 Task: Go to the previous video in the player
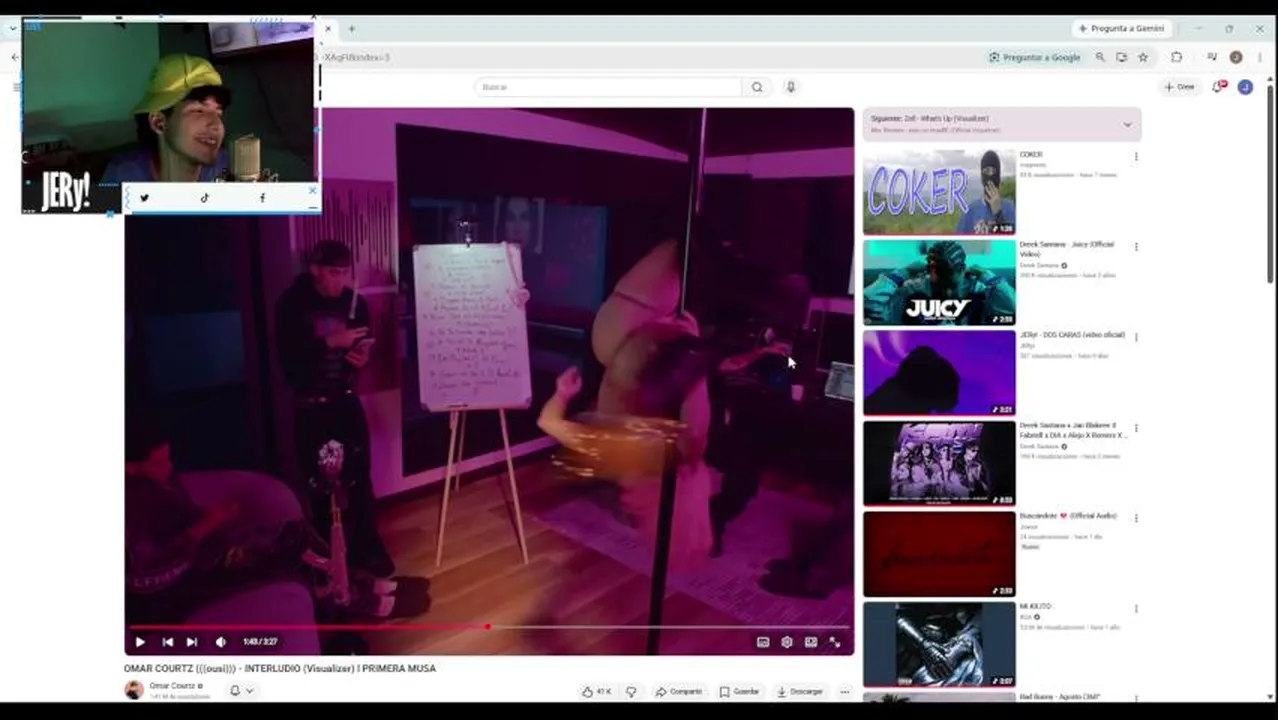coord(167,642)
